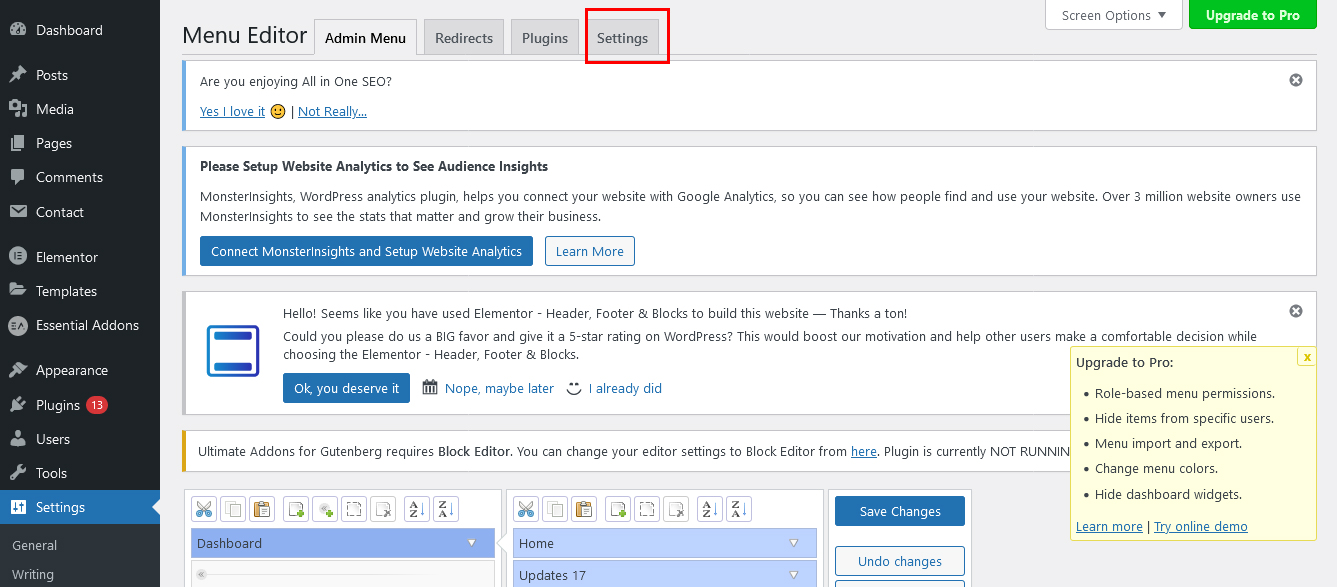
Task: Click the Learn More button for MonsterInsights
Action: coord(590,251)
